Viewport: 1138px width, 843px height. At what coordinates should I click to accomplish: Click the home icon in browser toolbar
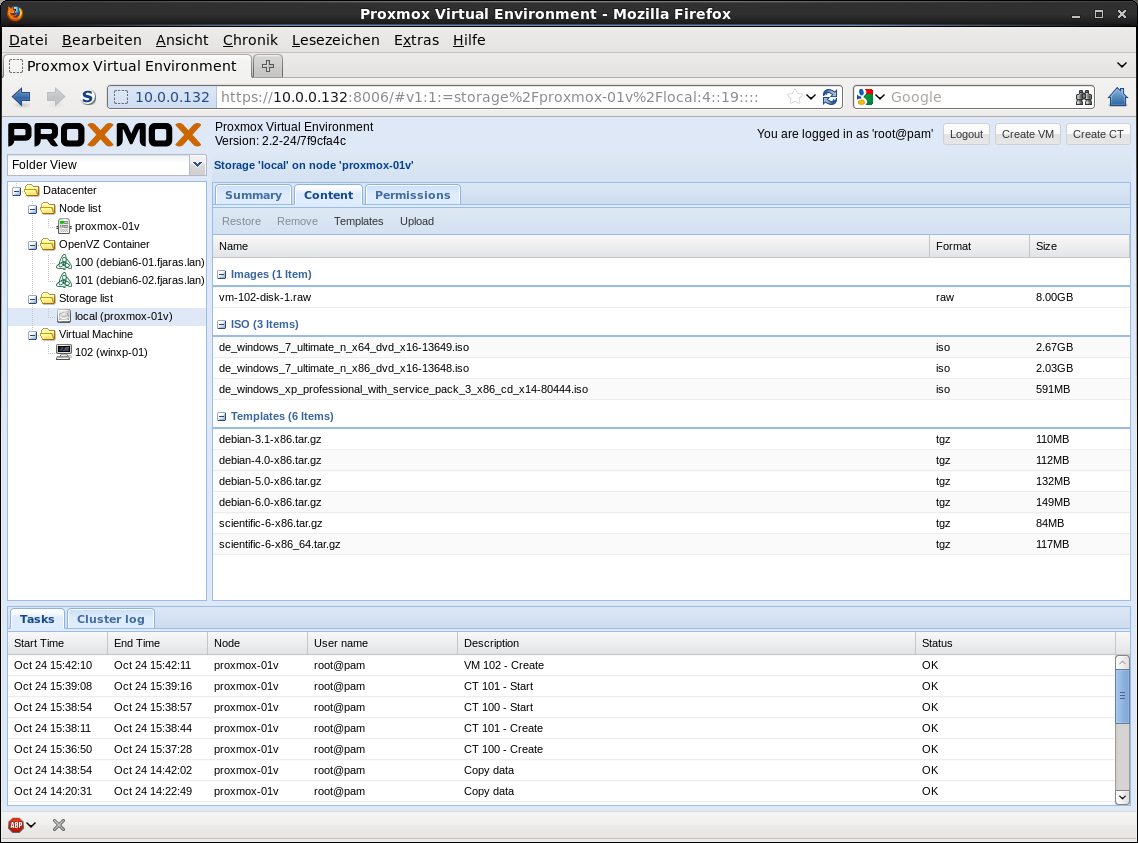pyautogui.click(x=1118, y=97)
